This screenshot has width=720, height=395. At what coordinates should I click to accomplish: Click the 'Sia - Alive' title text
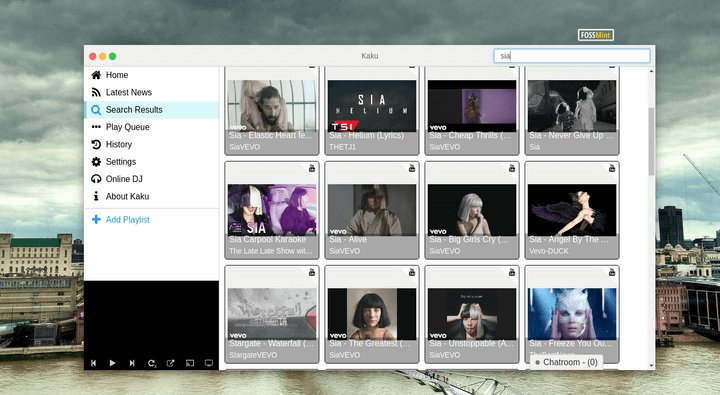pos(348,239)
